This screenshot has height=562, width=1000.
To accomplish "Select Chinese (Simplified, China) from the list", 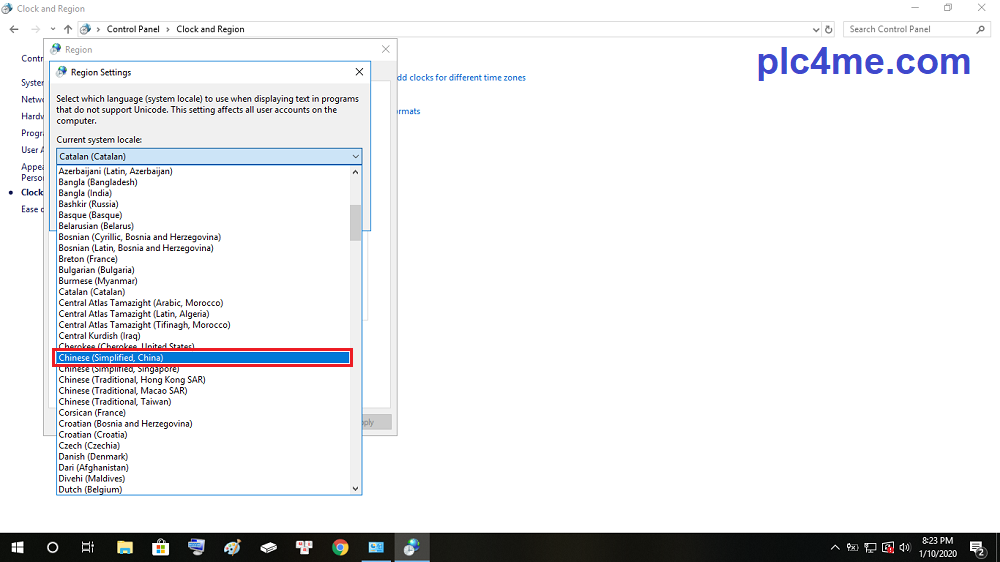I will [203, 358].
